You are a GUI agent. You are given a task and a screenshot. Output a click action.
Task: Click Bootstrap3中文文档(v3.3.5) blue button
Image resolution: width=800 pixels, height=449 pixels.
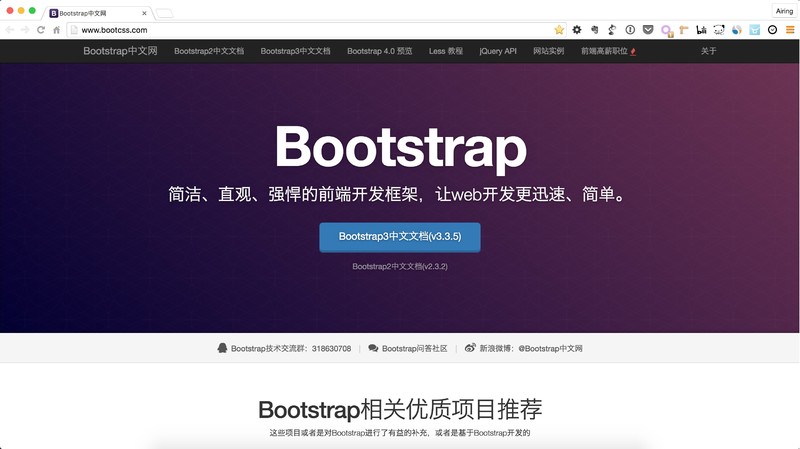[x=399, y=237]
